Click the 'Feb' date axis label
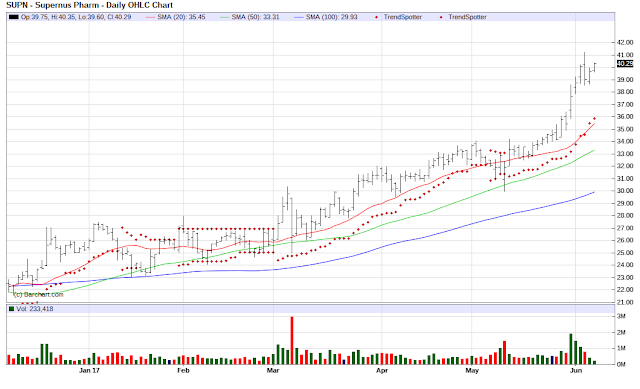 click(183, 371)
